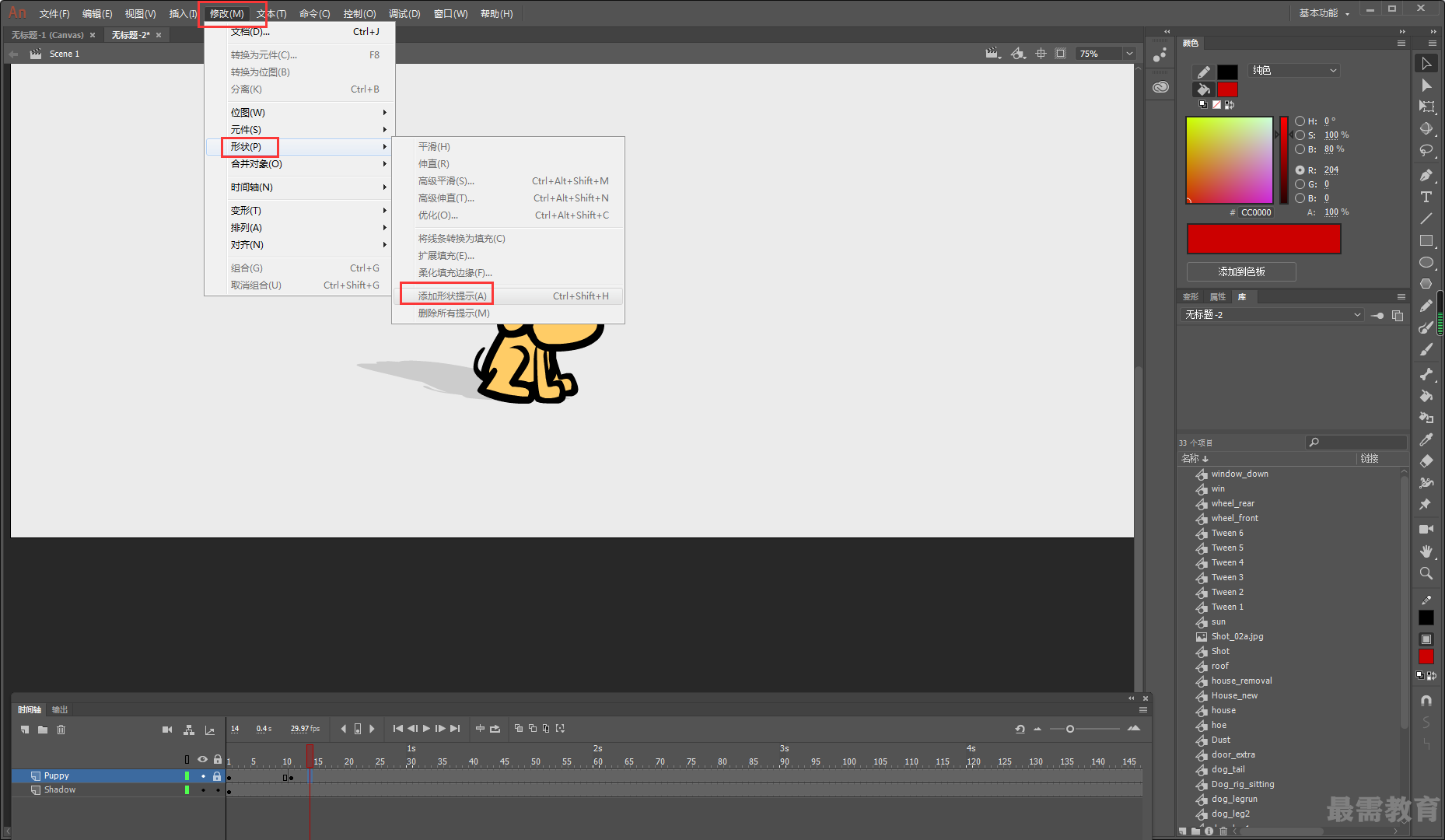Select the S saturation radio button
Screen dimensions: 1445x840
pyautogui.click(x=1300, y=135)
